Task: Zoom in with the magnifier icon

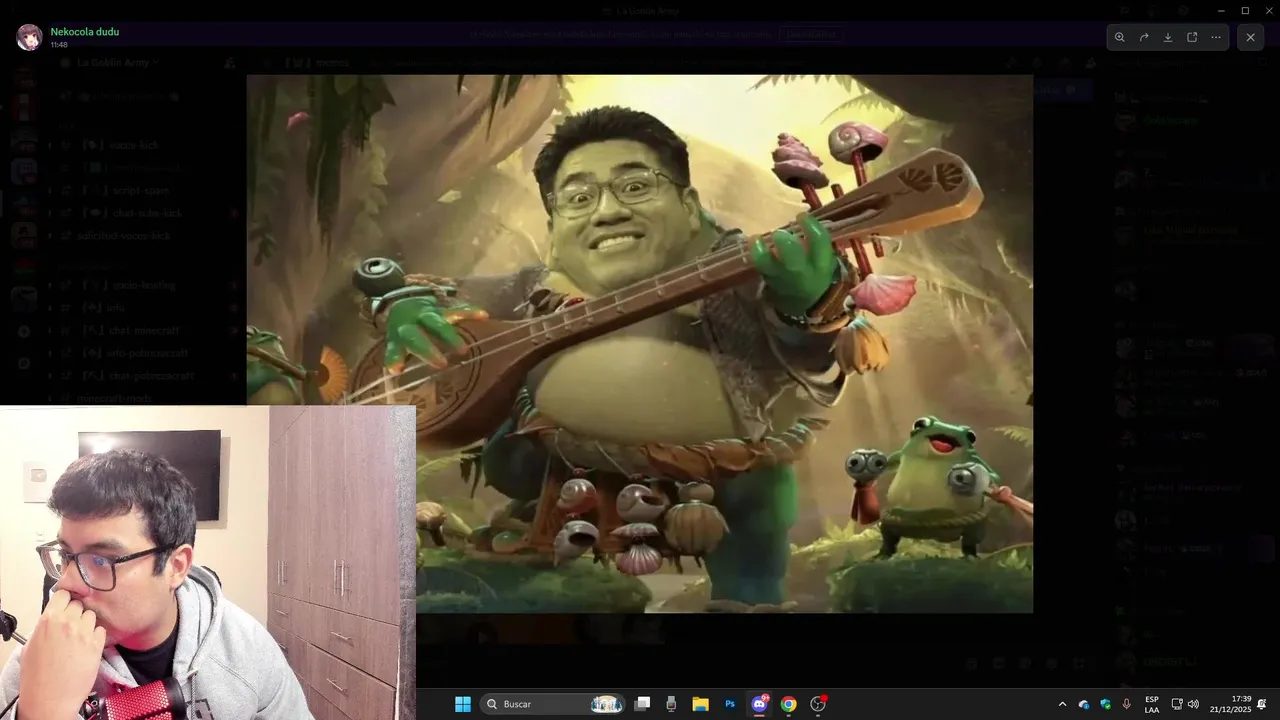Action: pyautogui.click(x=1120, y=37)
